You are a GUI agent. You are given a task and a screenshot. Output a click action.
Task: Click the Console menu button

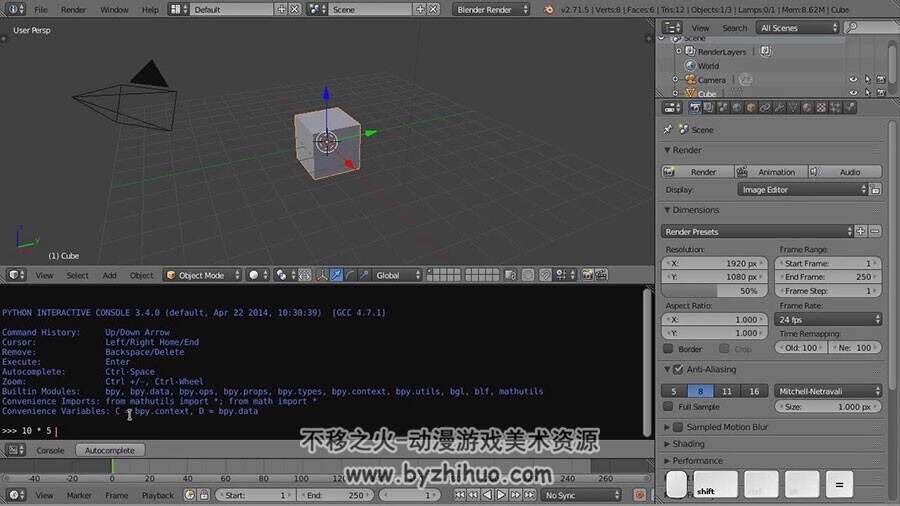click(50, 450)
